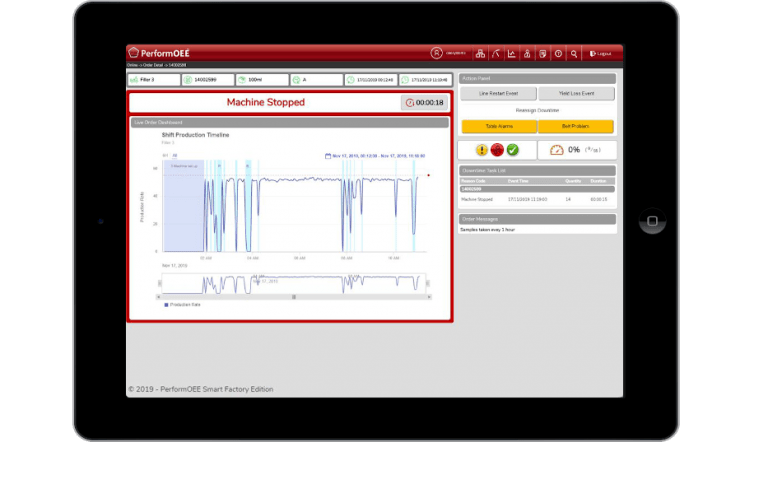Click the red end-point marker on chart

point(429,175)
